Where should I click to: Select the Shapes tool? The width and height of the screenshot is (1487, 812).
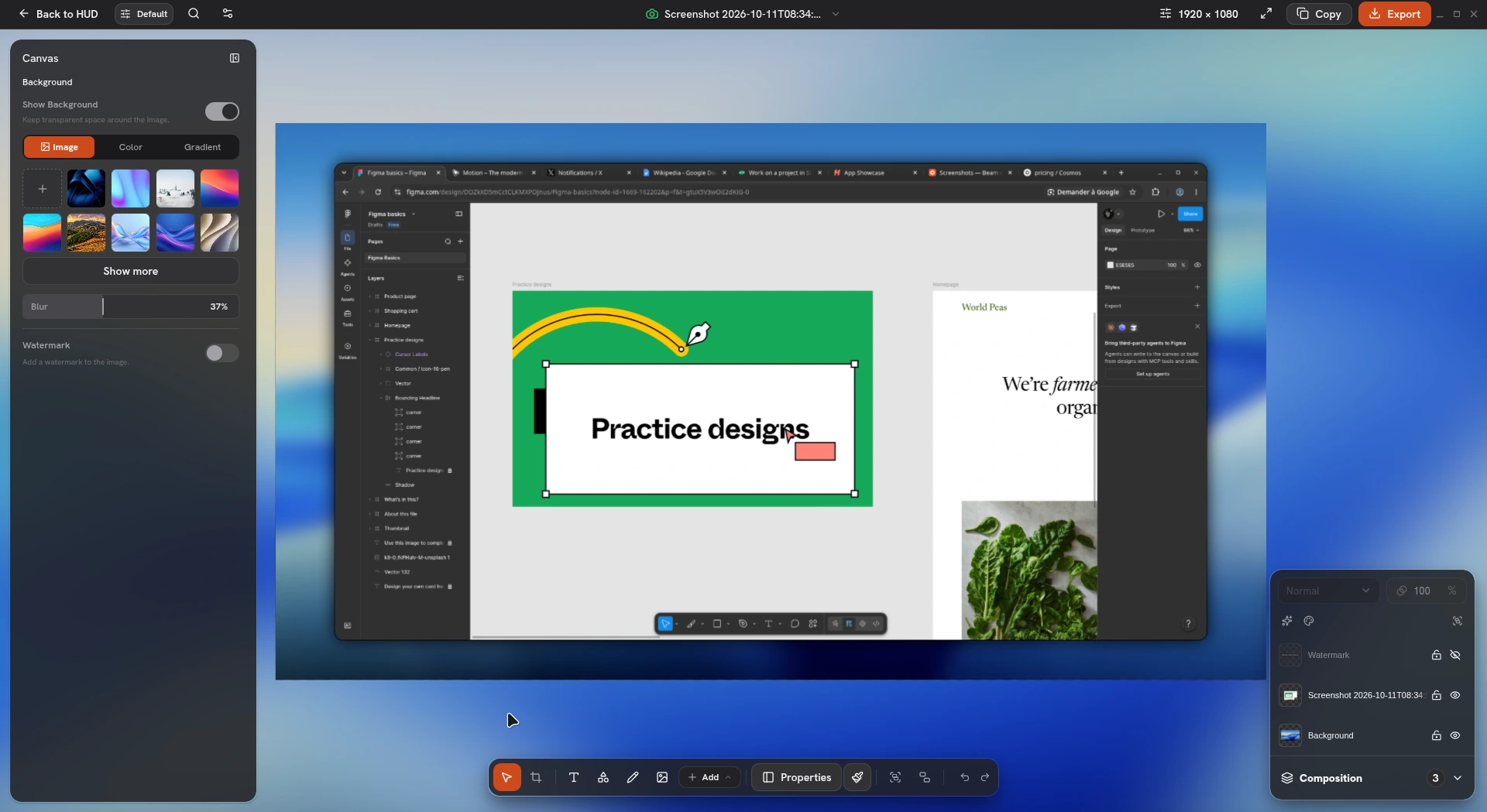point(603,777)
